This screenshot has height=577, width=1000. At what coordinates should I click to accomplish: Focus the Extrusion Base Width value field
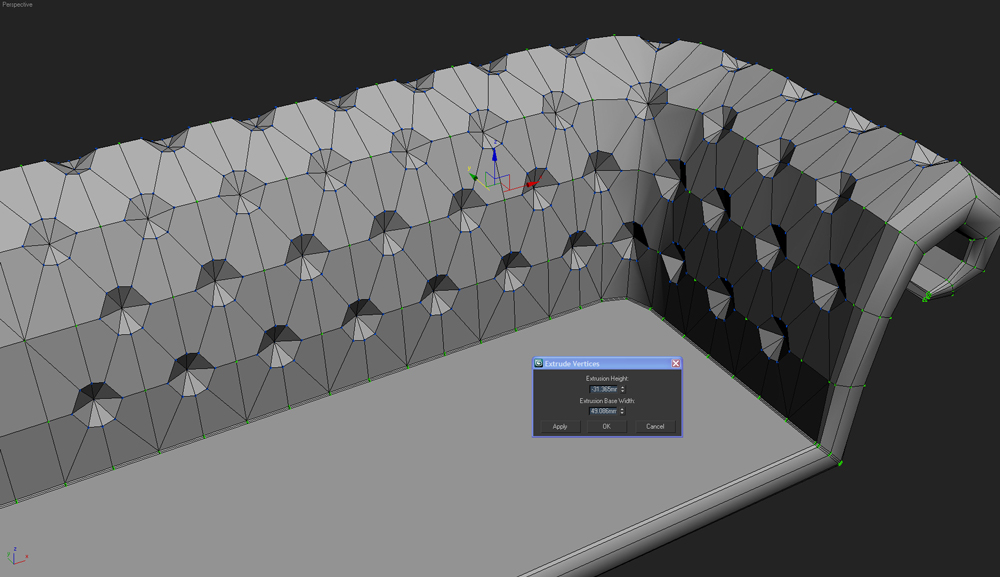[603, 411]
